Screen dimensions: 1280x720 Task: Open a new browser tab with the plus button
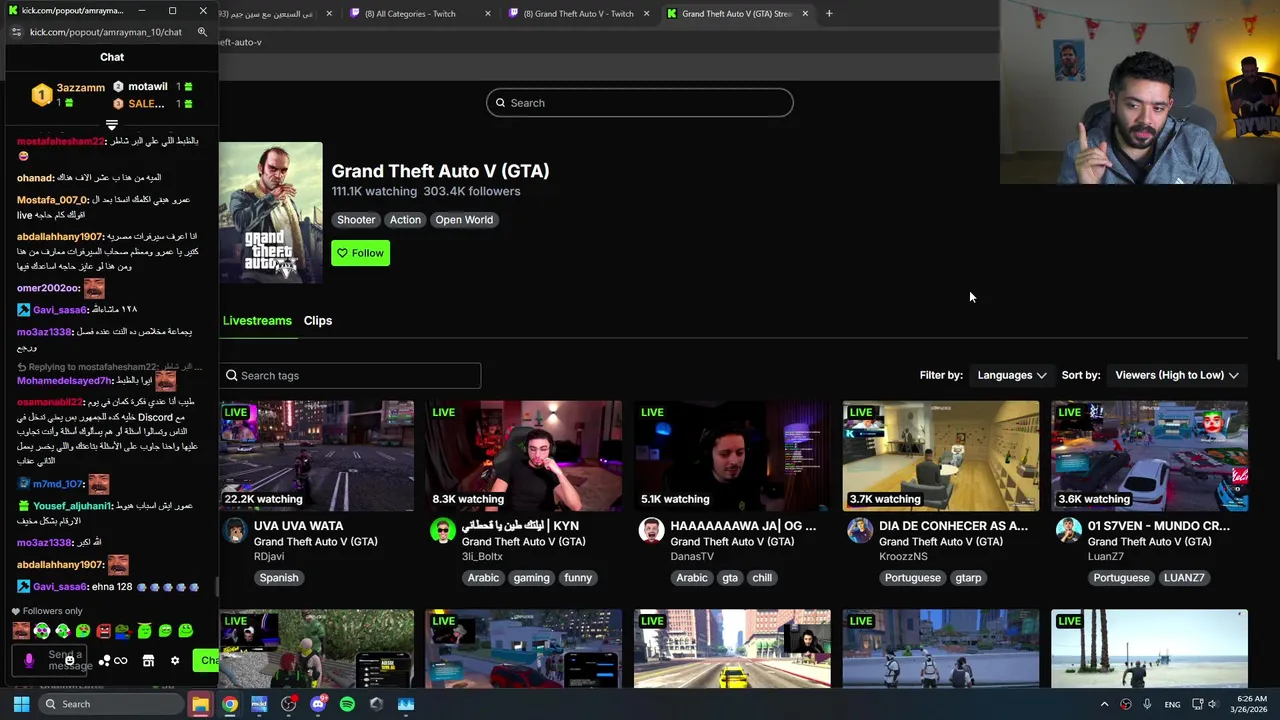click(829, 14)
